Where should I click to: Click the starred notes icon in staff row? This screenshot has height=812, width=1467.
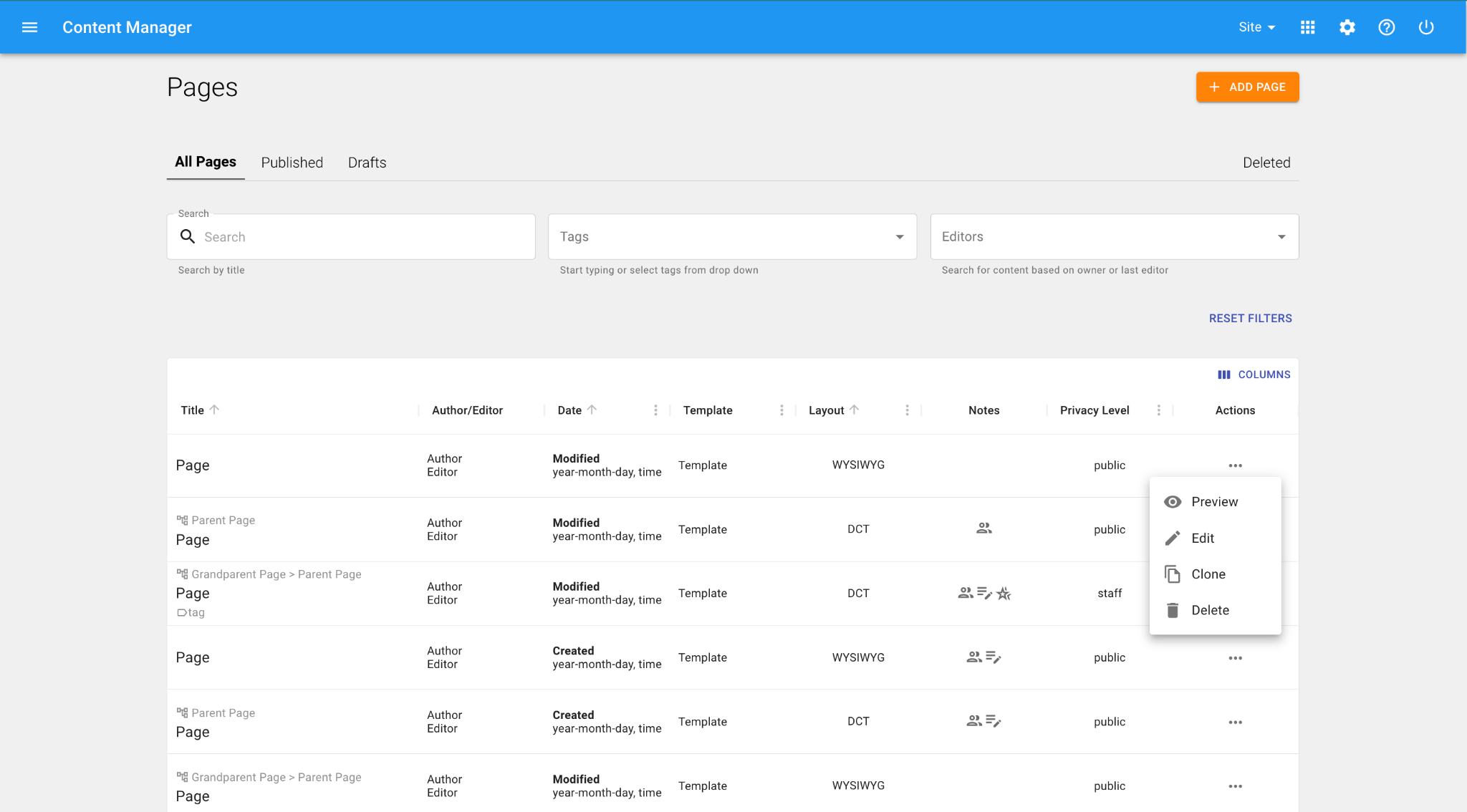click(x=1004, y=594)
